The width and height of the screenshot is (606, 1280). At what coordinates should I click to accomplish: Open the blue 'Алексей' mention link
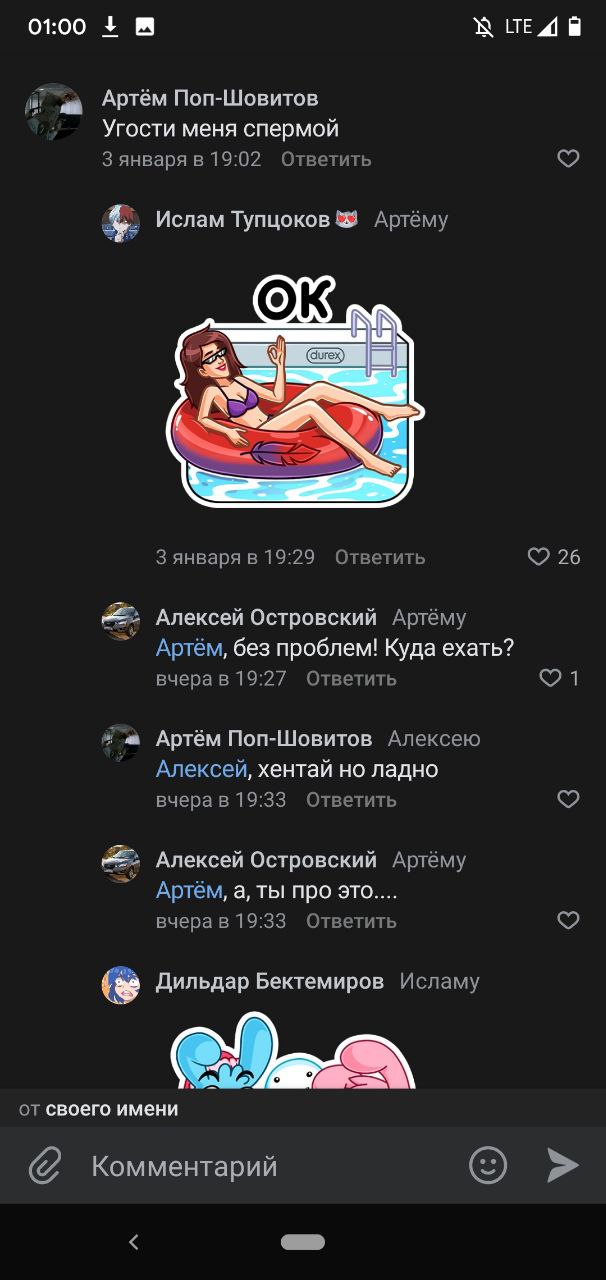201,769
